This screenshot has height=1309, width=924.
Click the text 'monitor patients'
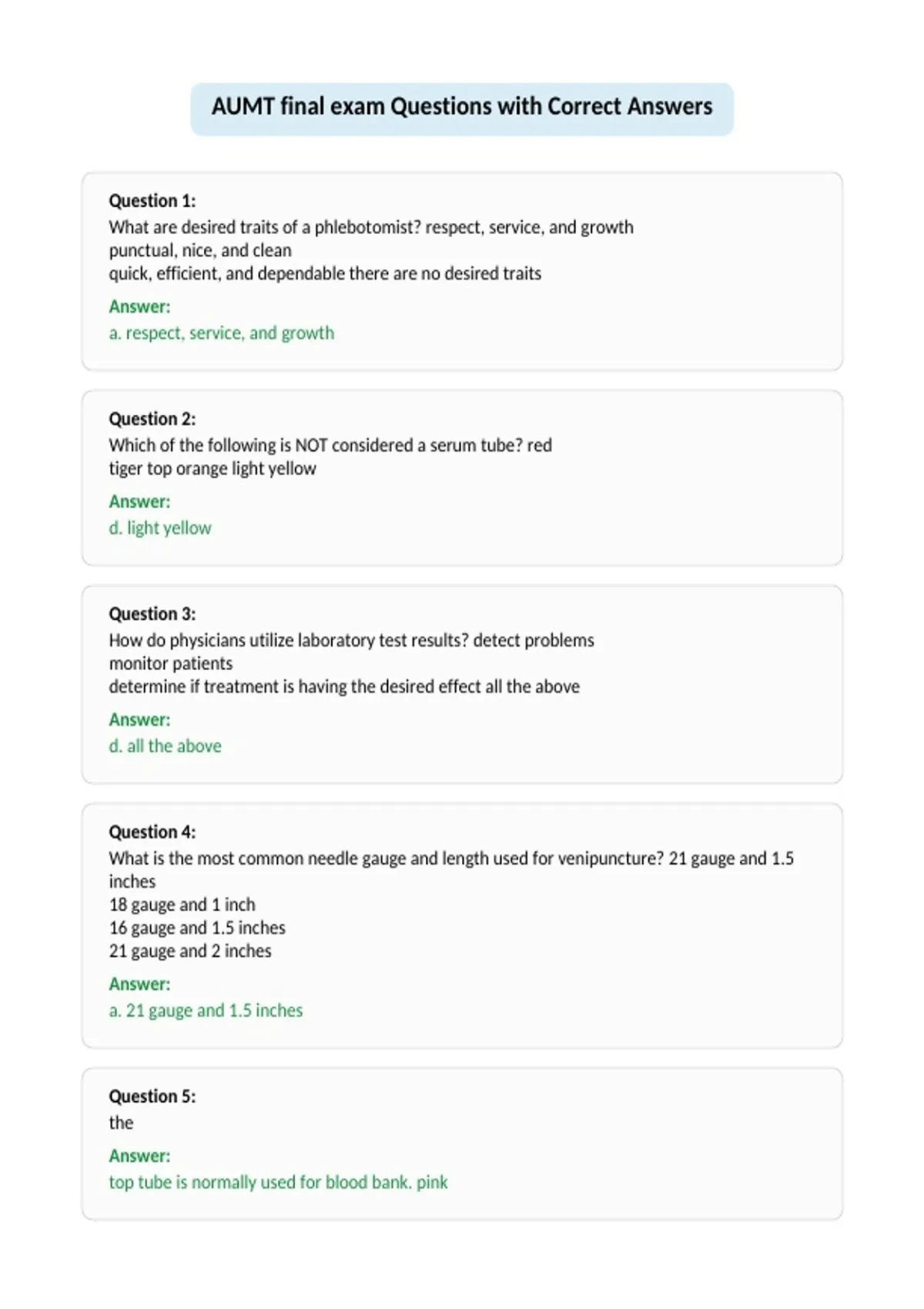[170, 664]
